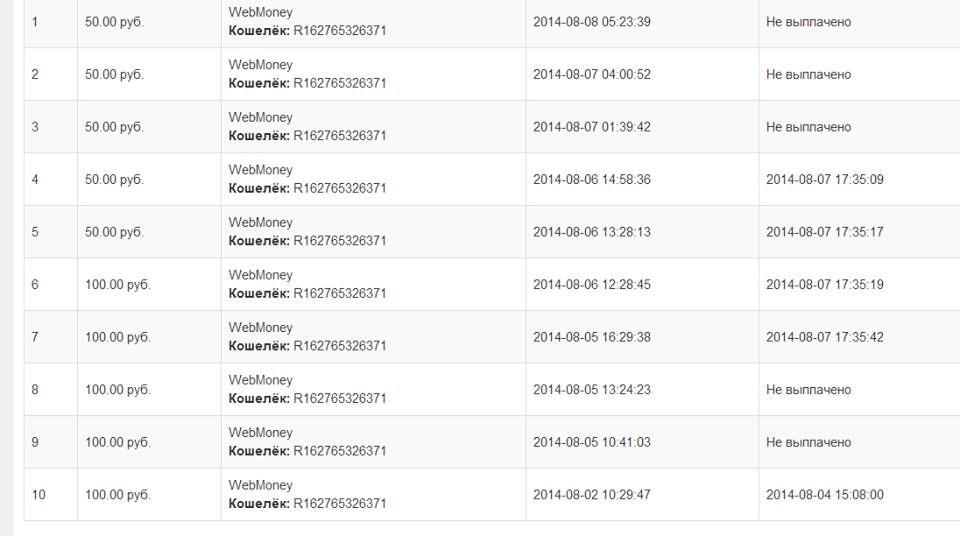
Task: Select request date 2014-08-07 04:00:52
Action: (591, 75)
